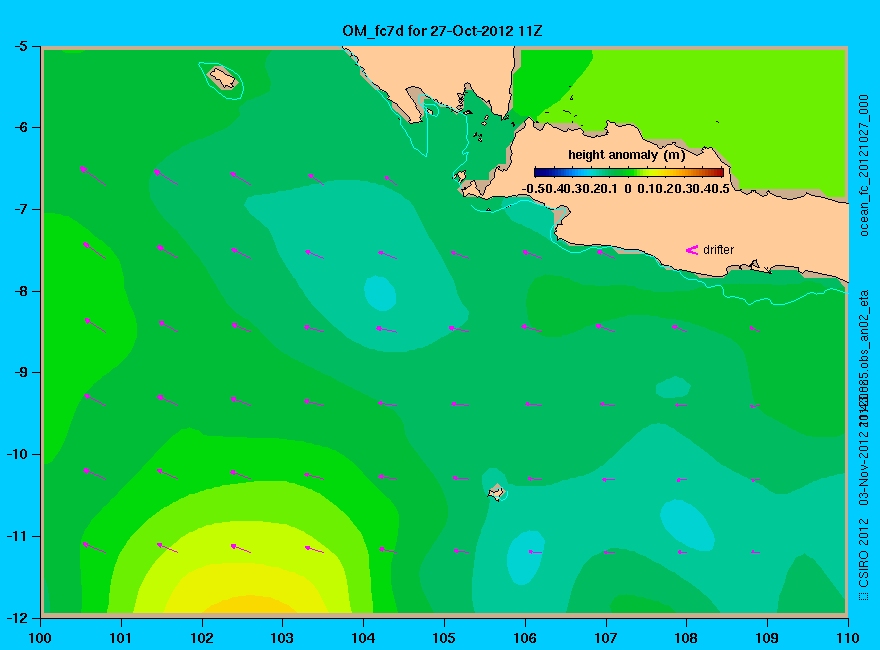Click the y-axis tick label '-8'
This screenshot has height=650, width=880.
tap(20, 291)
